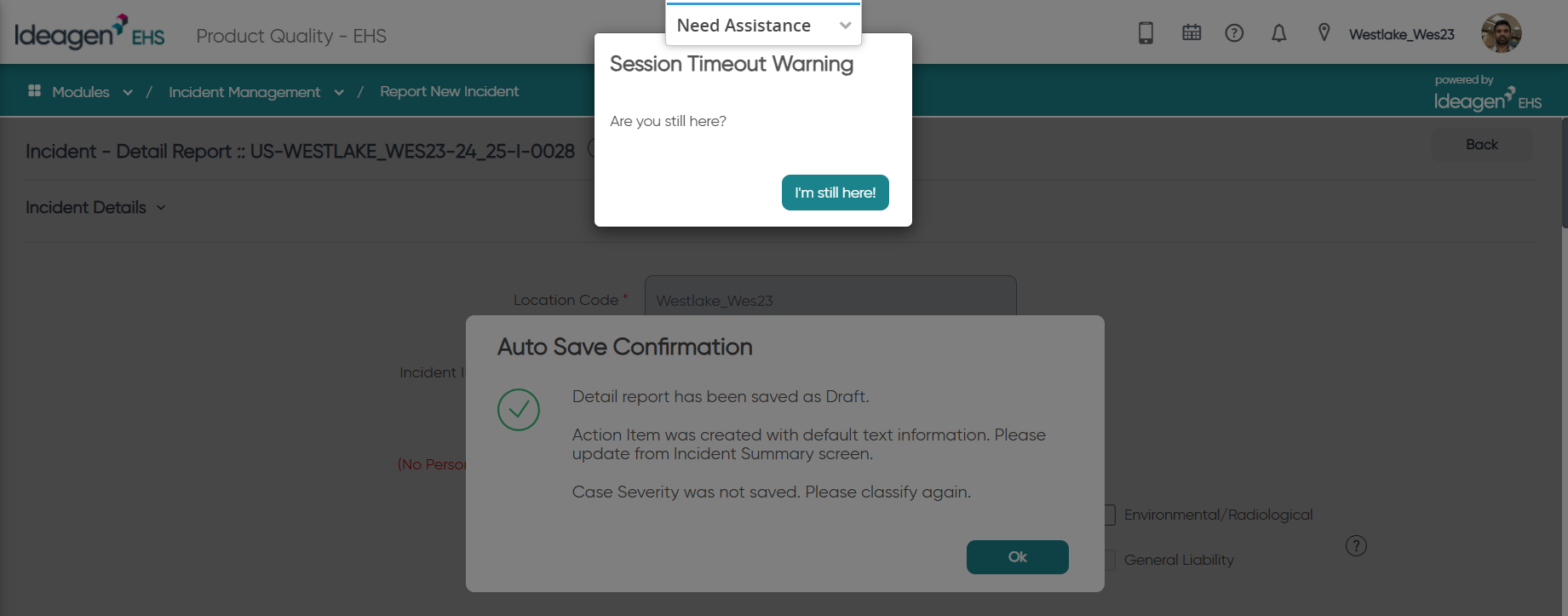Expand the Incident Management dropdown
The height and width of the screenshot is (616, 1568).
click(339, 92)
